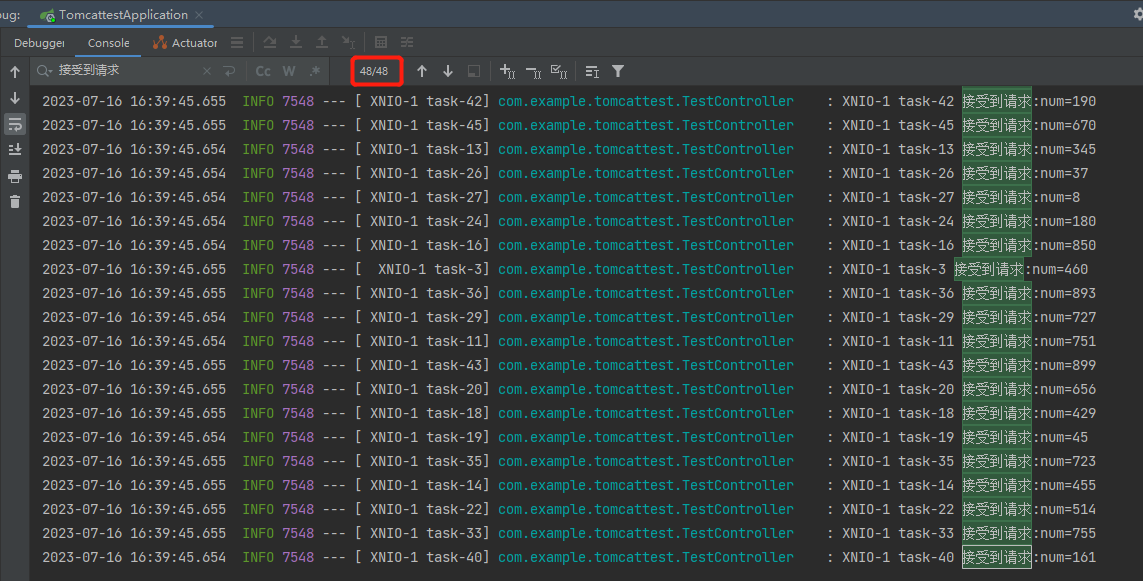This screenshot has width=1143, height=581.
Task: Switch to the Debugger tab
Action: pos(39,43)
